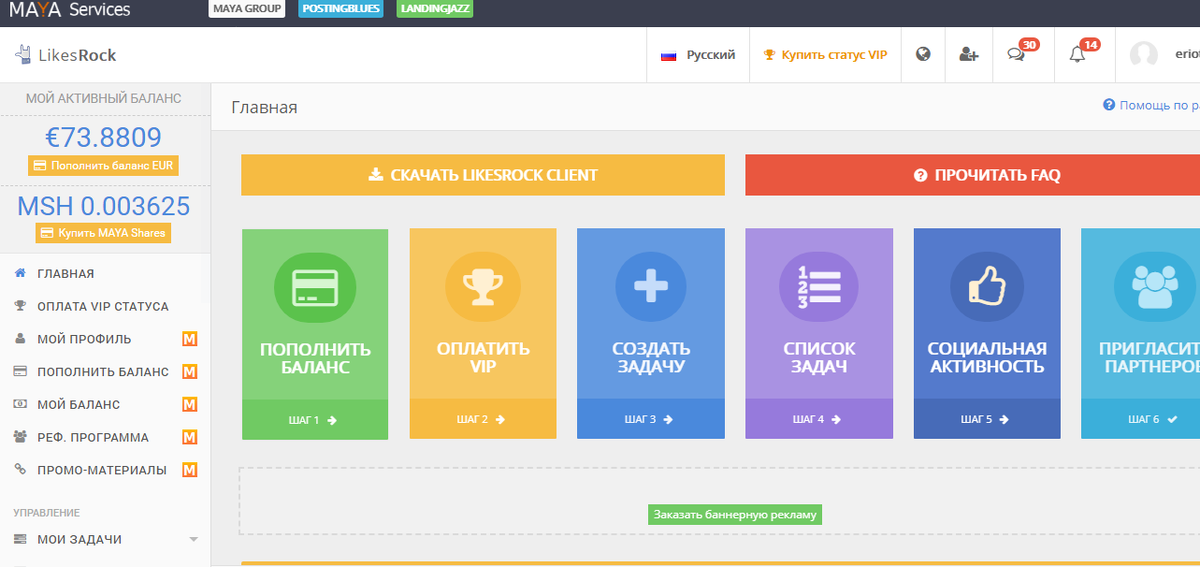The height and width of the screenshot is (567, 1200).
Task: Click Шаг 3 under Создать задачу
Action: pos(651,419)
